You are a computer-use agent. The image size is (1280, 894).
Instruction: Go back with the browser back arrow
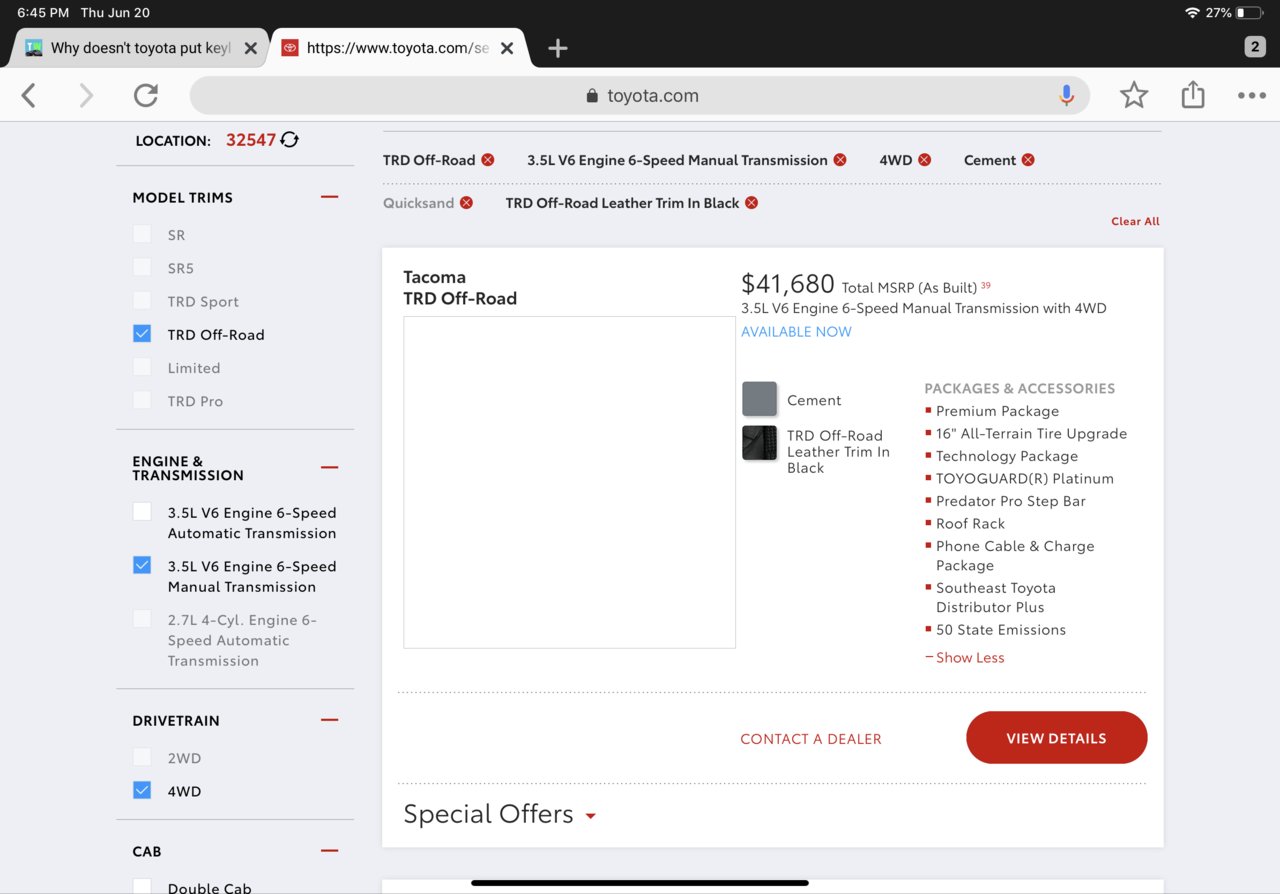tap(28, 96)
